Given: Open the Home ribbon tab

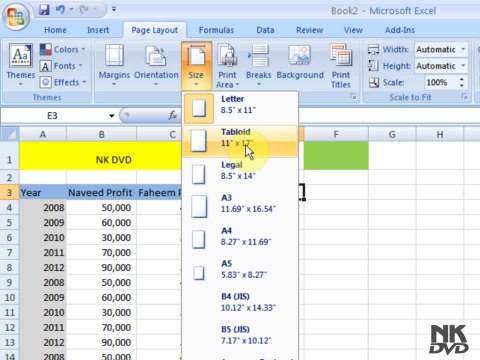Looking at the screenshot, I should point(55,30).
